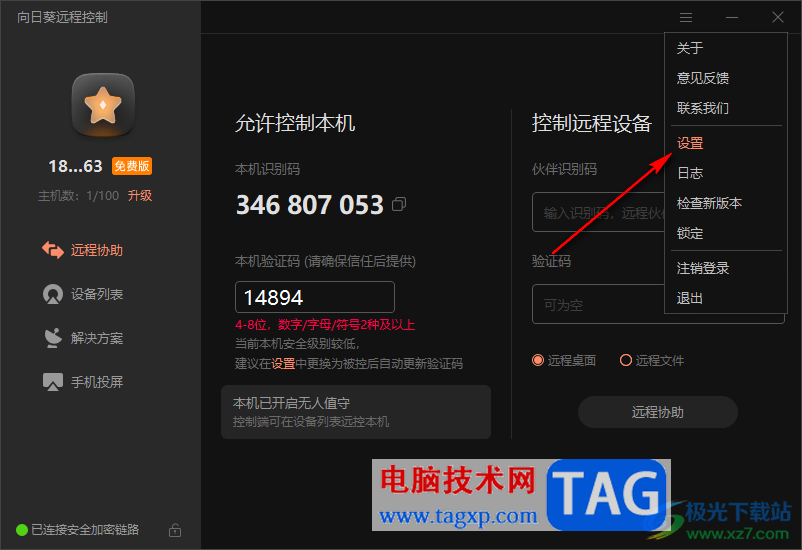Image resolution: width=802 pixels, height=550 pixels.
Task: Go to 远程协助 sidebar tab
Action: tap(83, 250)
